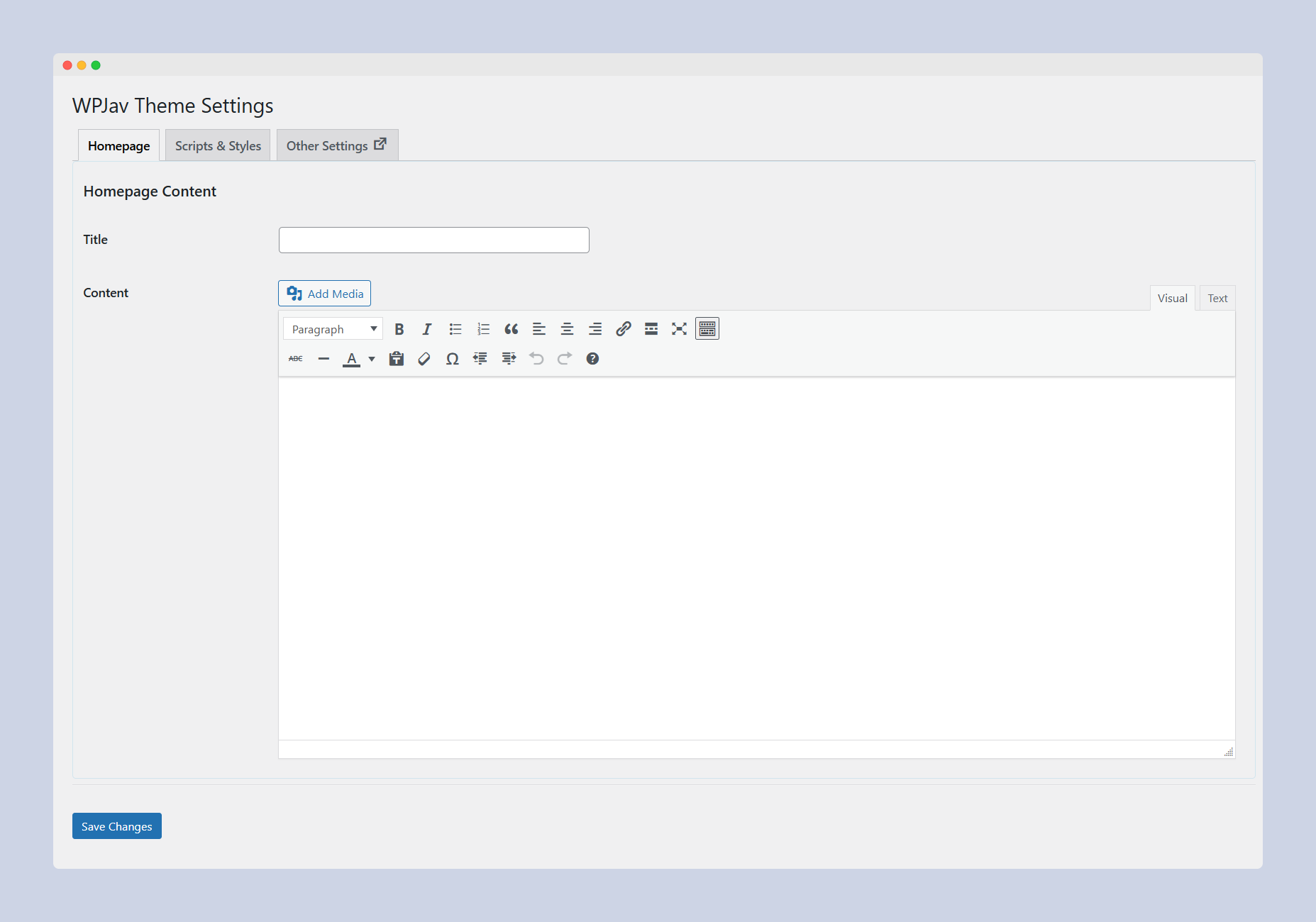1316x922 pixels.
Task: Switch to the Text editor tab
Action: click(1217, 299)
